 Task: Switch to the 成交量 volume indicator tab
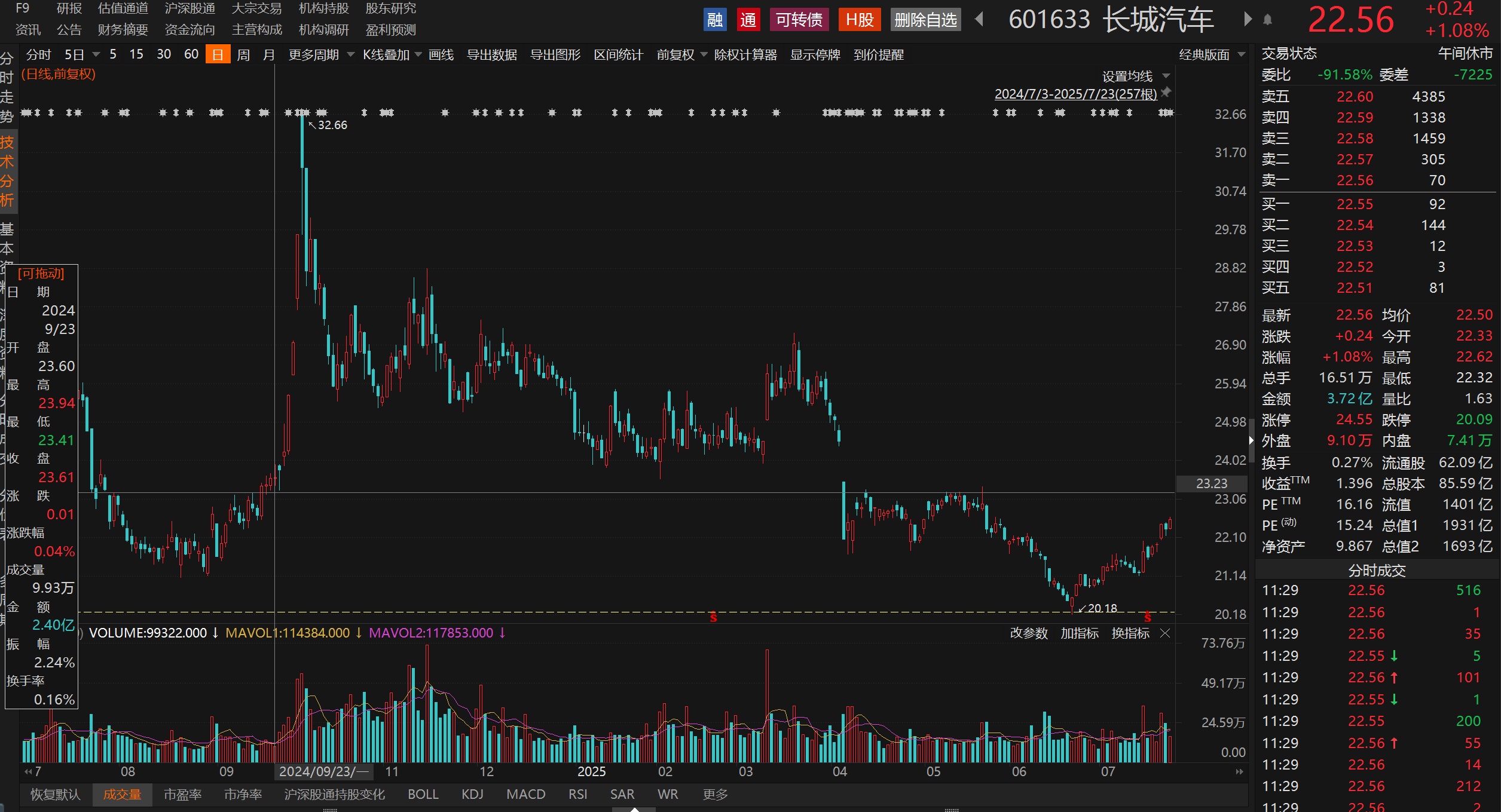tap(123, 794)
